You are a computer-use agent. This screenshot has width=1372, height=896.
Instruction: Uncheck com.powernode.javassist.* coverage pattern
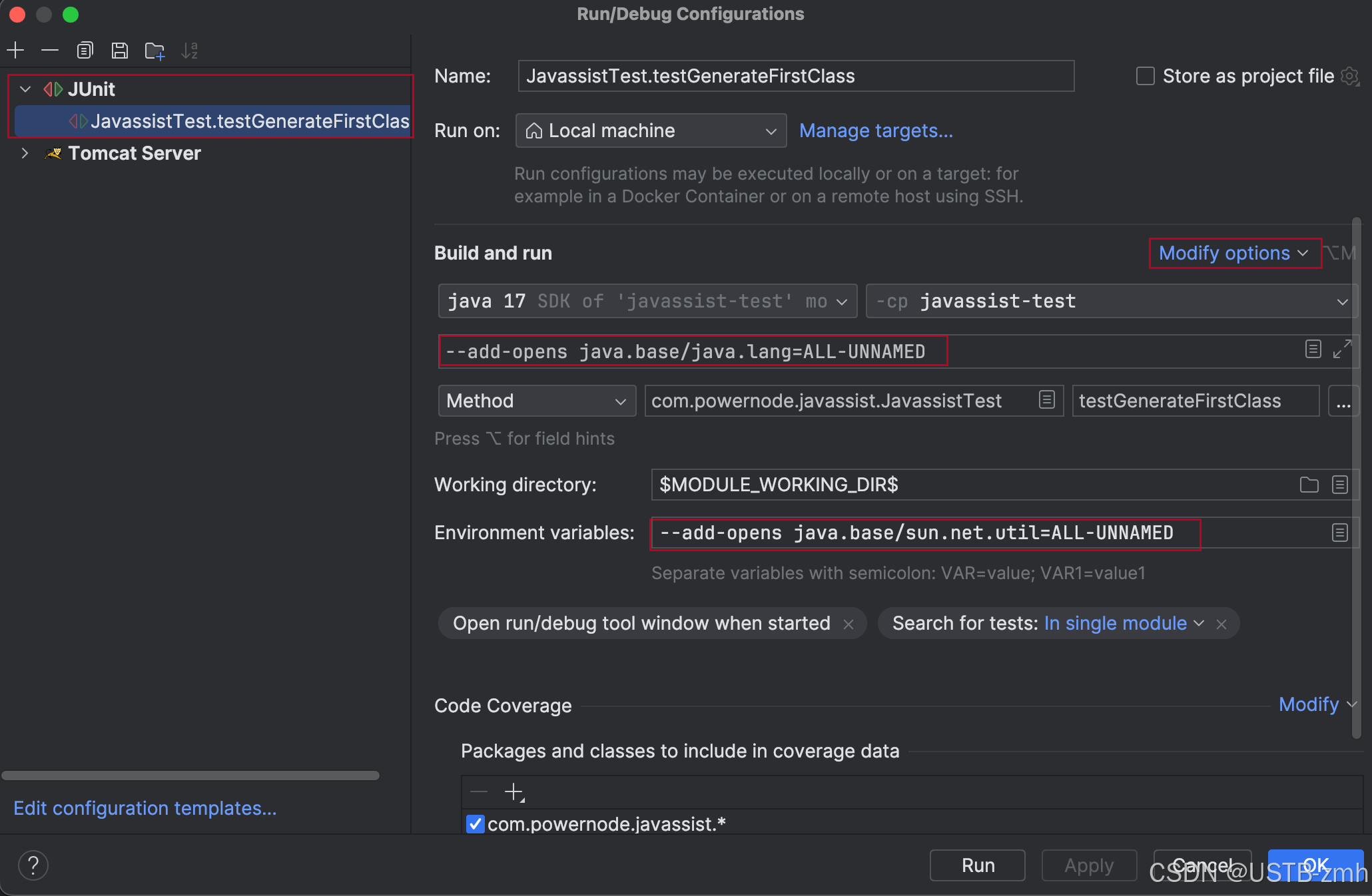(x=476, y=824)
